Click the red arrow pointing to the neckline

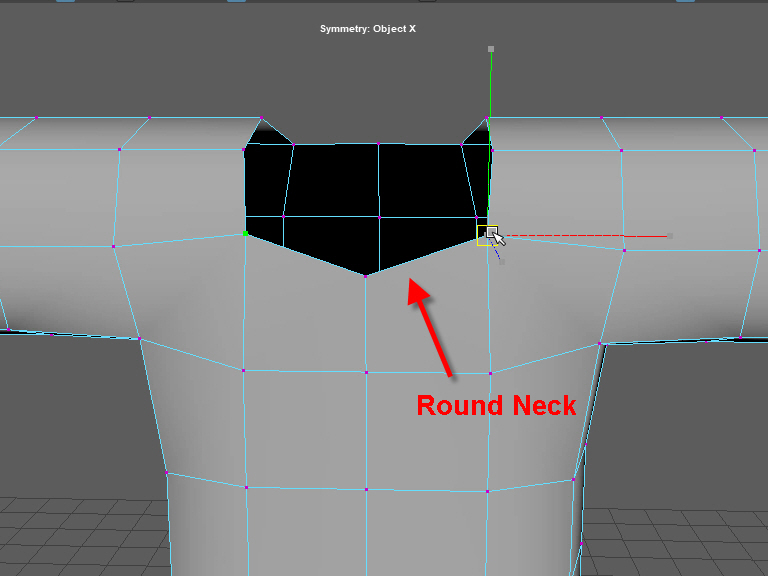[430, 328]
